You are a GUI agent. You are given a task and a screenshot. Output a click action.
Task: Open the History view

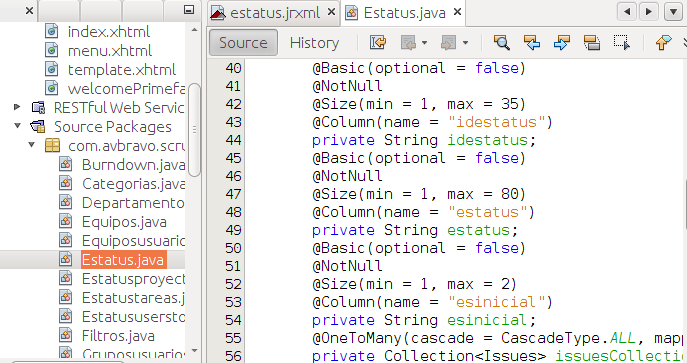click(314, 42)
